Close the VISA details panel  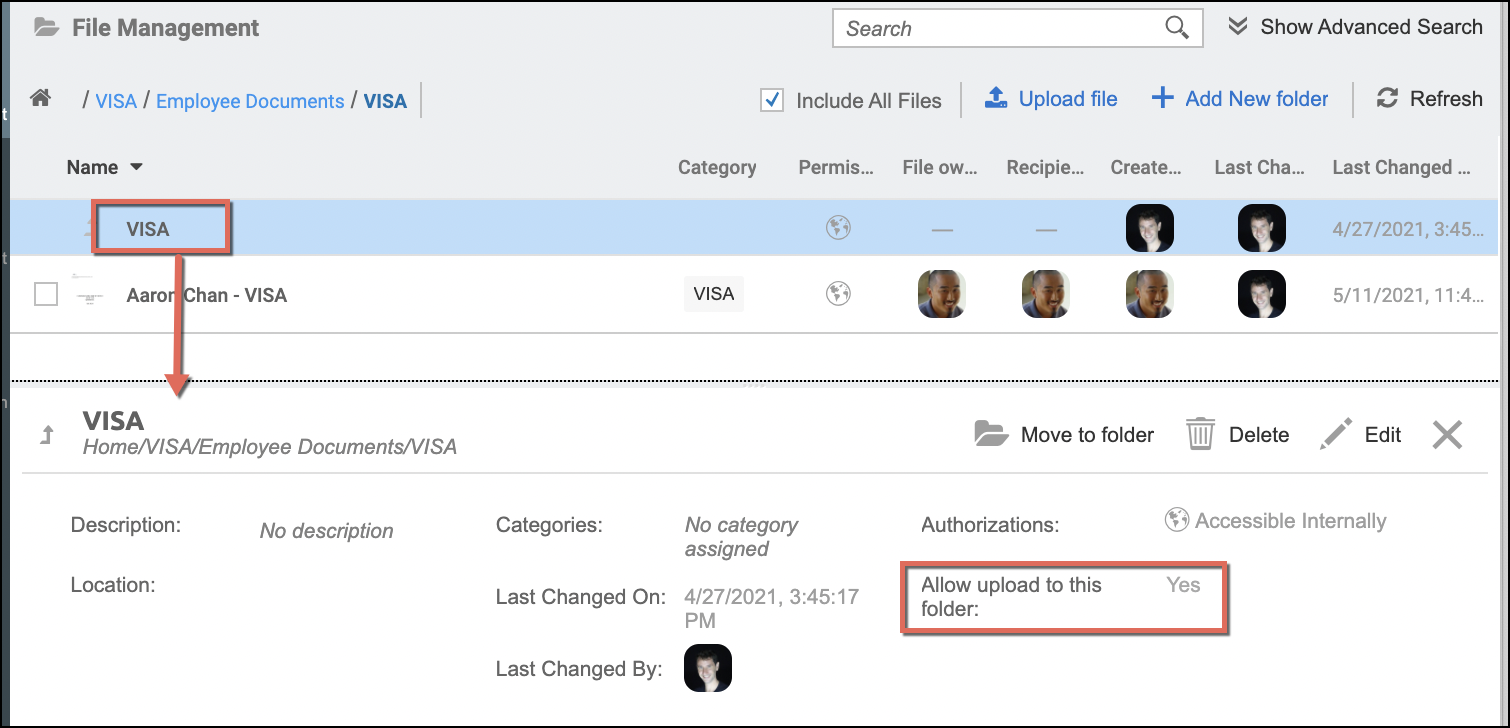click(x=1447, y=434)
